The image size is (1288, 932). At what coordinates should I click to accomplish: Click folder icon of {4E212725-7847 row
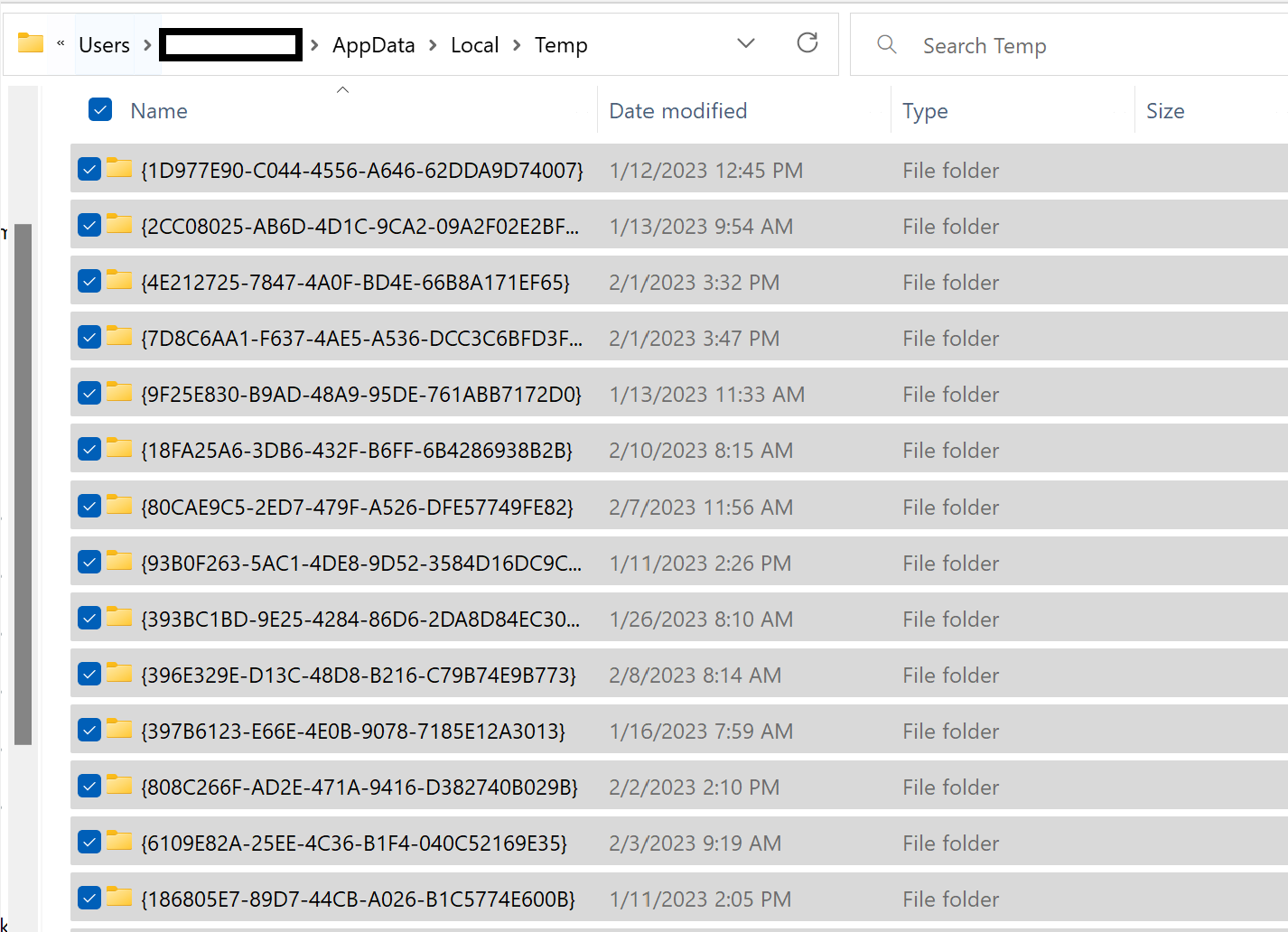(119, 279)
